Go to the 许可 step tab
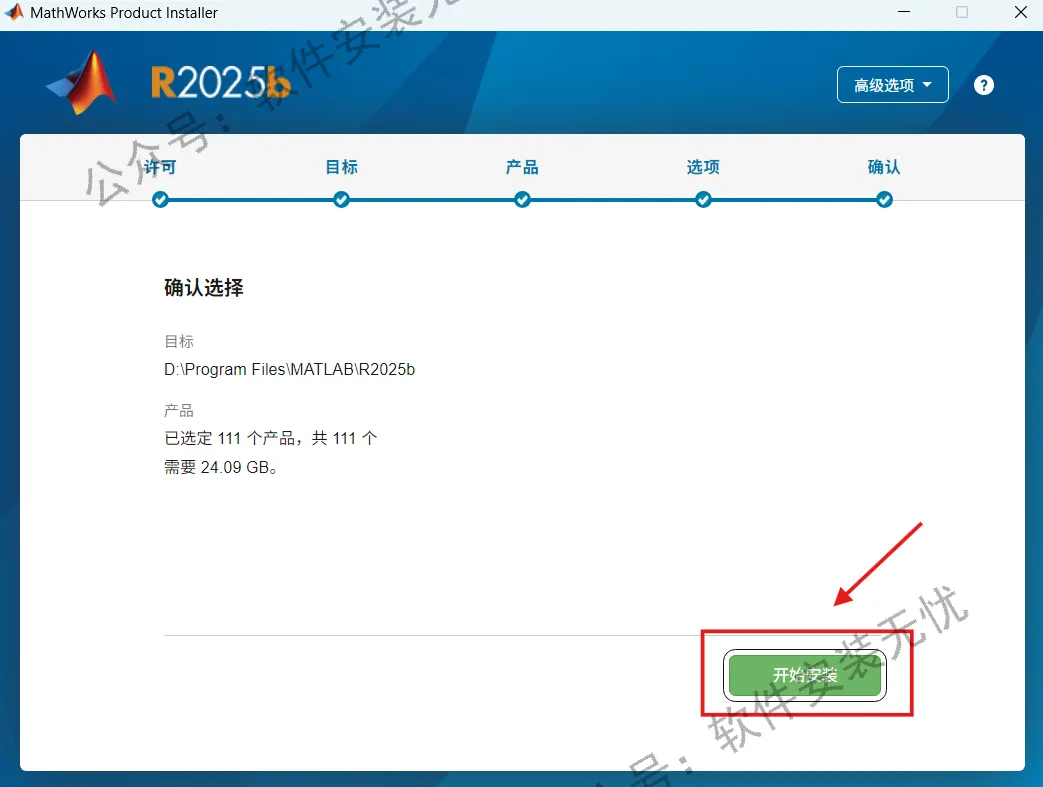The width and height of the screenshot is (1043, 787). pyautogui.click(x=160, y=167)
